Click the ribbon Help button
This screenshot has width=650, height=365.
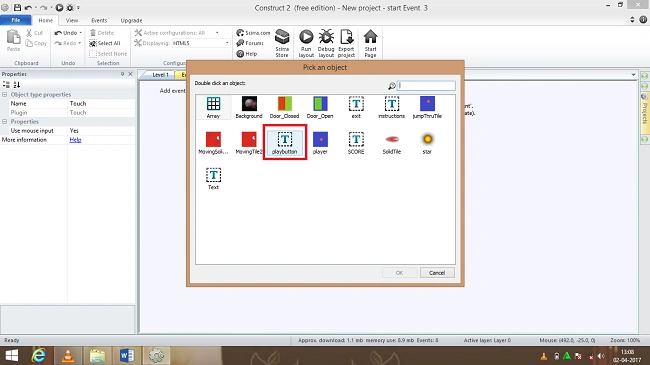[x=247, y=54]
